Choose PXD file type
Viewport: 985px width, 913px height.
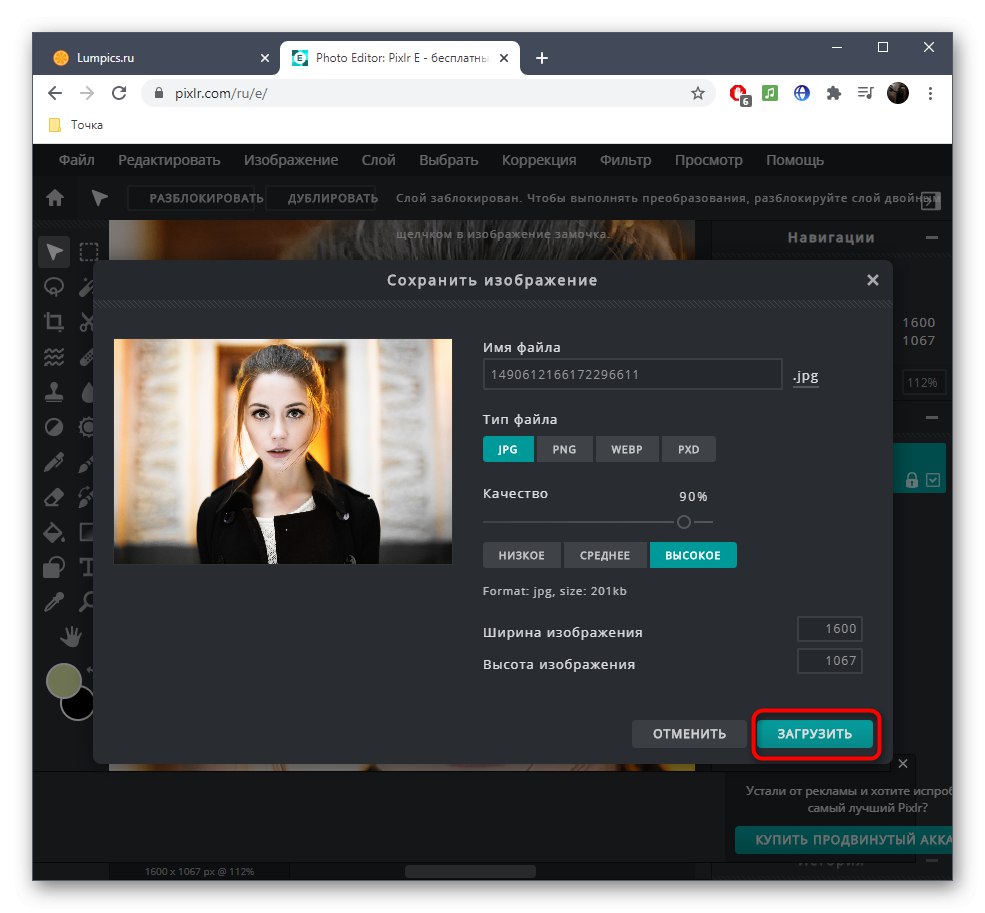688,449
